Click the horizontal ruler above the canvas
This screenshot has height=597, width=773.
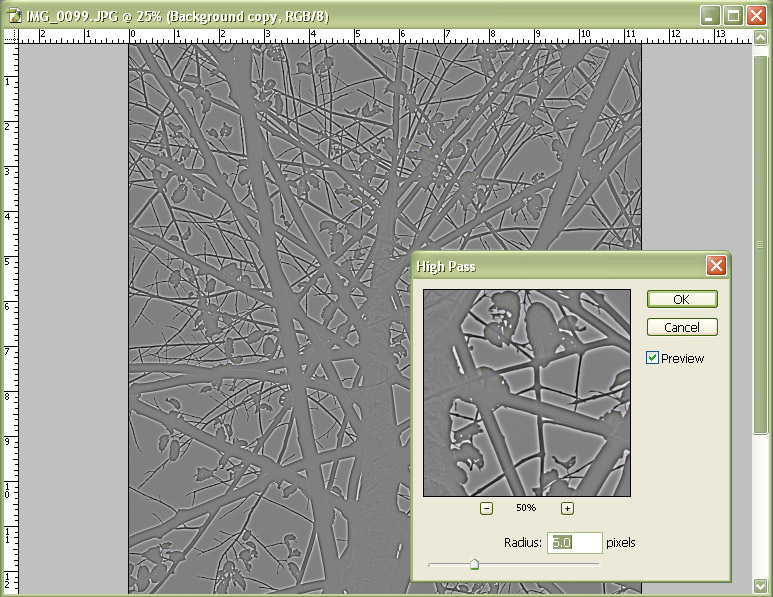click(380, 36)
